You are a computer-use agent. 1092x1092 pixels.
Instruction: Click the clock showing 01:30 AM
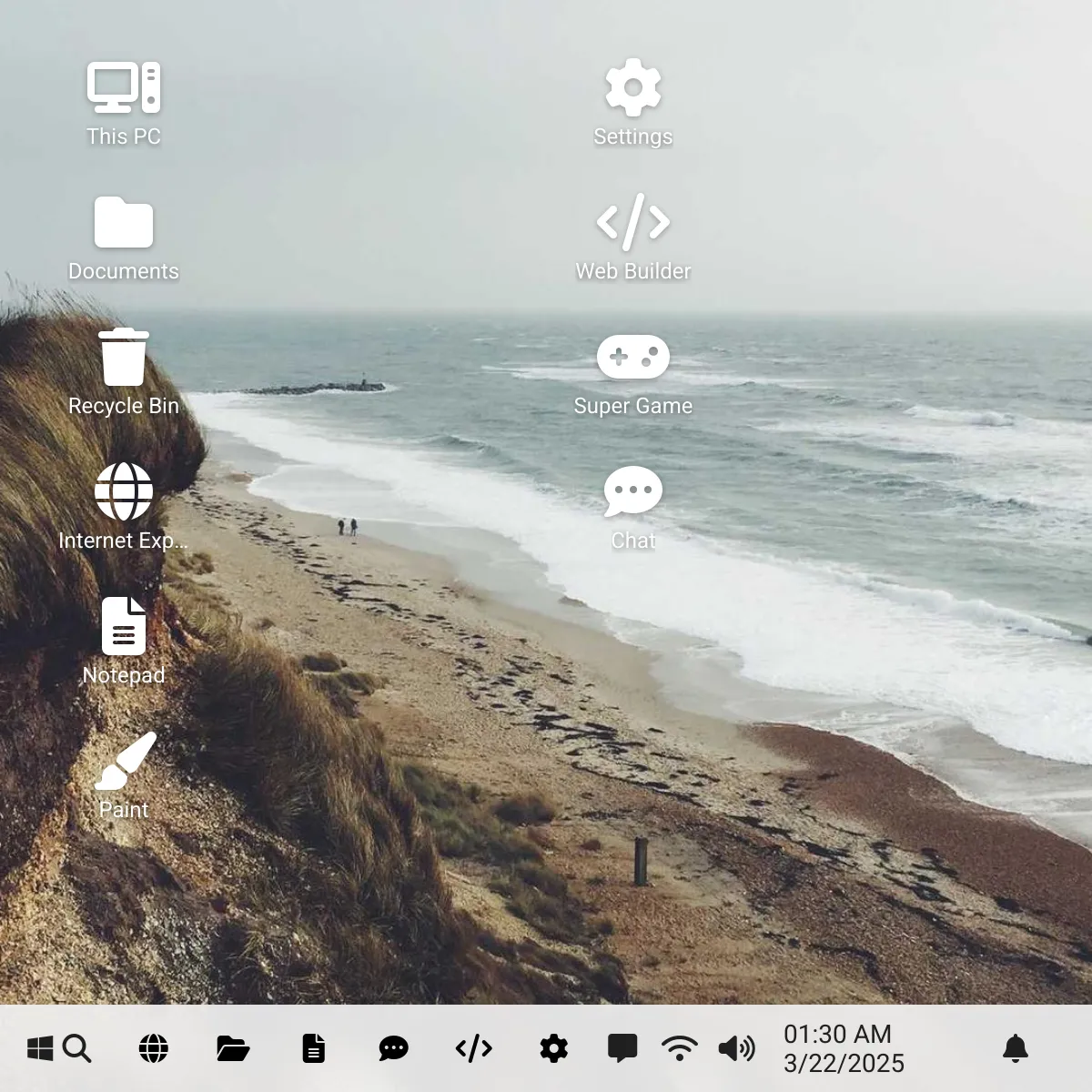tap(837, 1034)
